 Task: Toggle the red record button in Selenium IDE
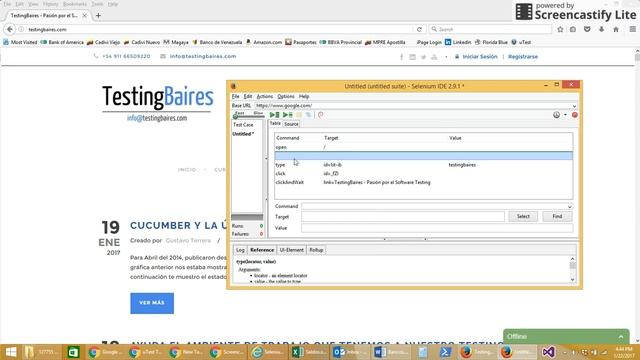pyautogui.click(x=575, y=115)
